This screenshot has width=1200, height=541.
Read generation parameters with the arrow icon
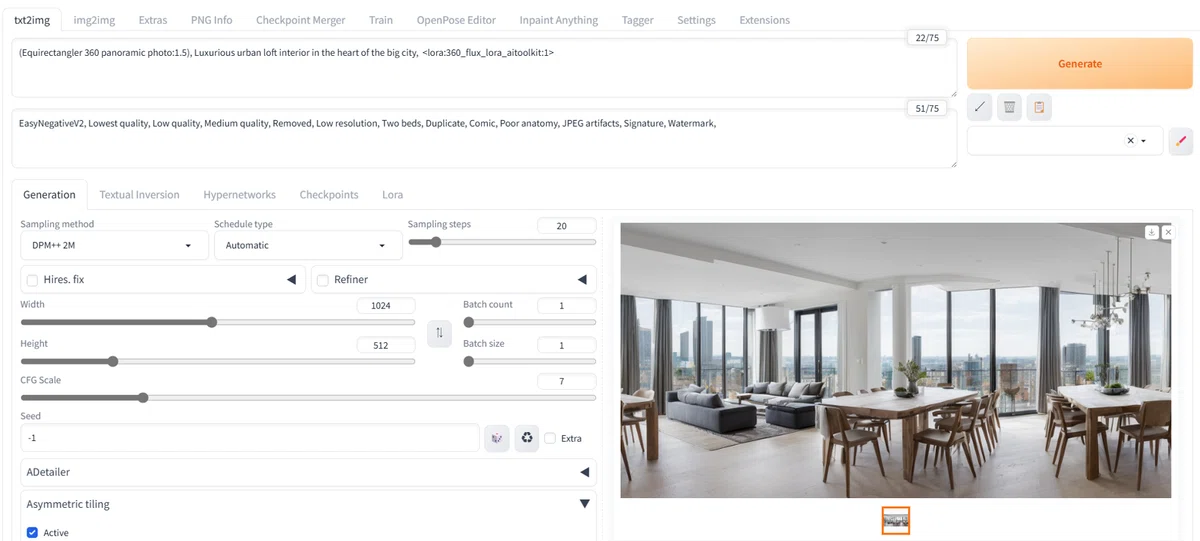[x=980, y=107]
